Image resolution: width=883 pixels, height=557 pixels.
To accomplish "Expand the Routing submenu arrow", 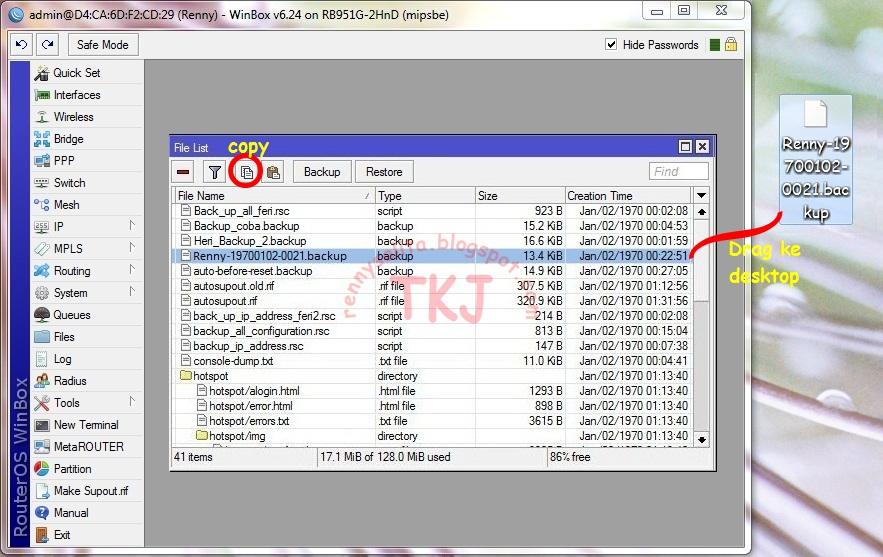I will (x=131, y=270).
